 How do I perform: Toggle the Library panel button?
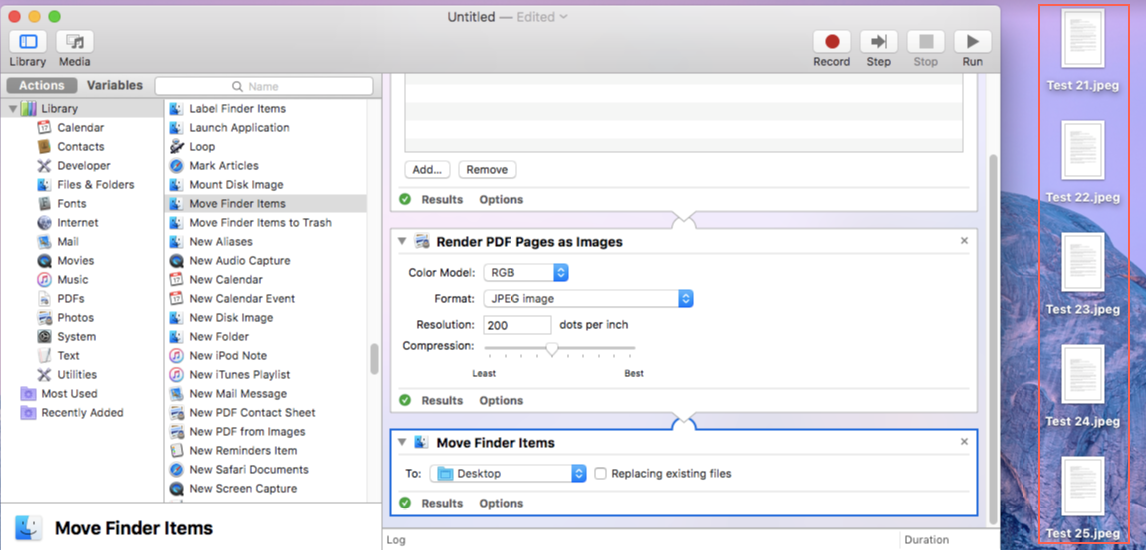[x=28, y=42]
